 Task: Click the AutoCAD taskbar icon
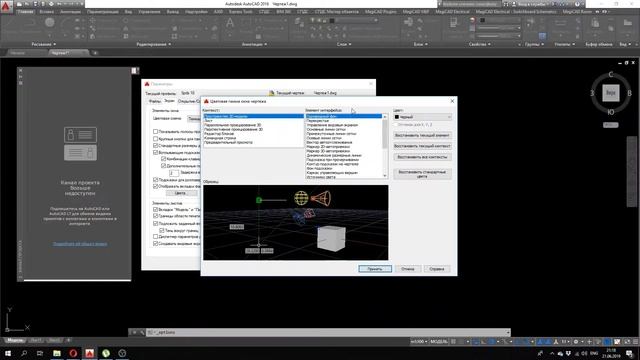89,353
